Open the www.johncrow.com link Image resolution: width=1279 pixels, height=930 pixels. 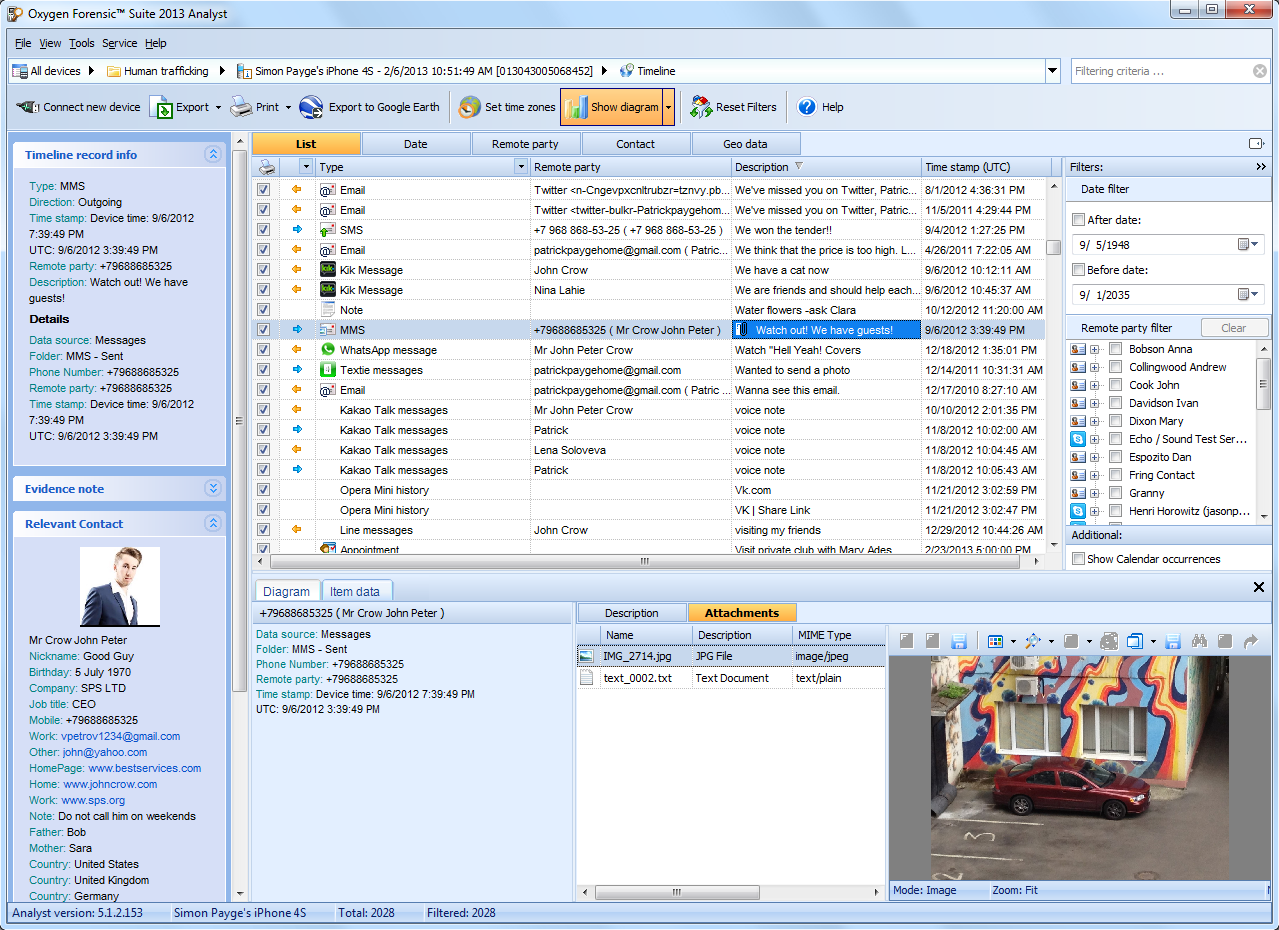coord(110,784)
